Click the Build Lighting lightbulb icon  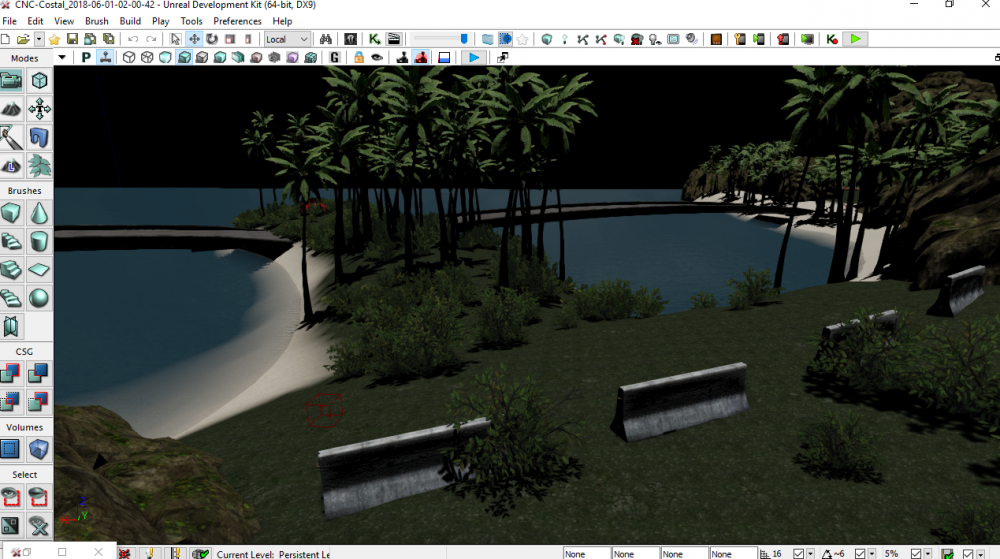[x=564, y=40]
